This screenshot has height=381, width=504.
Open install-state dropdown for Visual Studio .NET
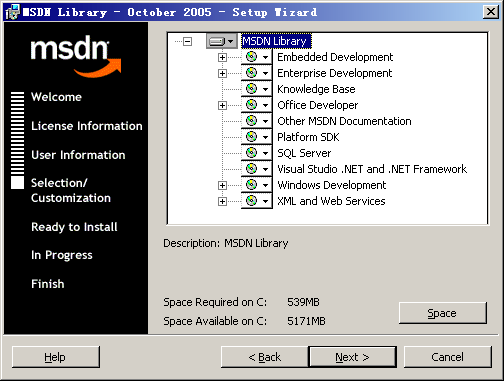pos(256,169)
